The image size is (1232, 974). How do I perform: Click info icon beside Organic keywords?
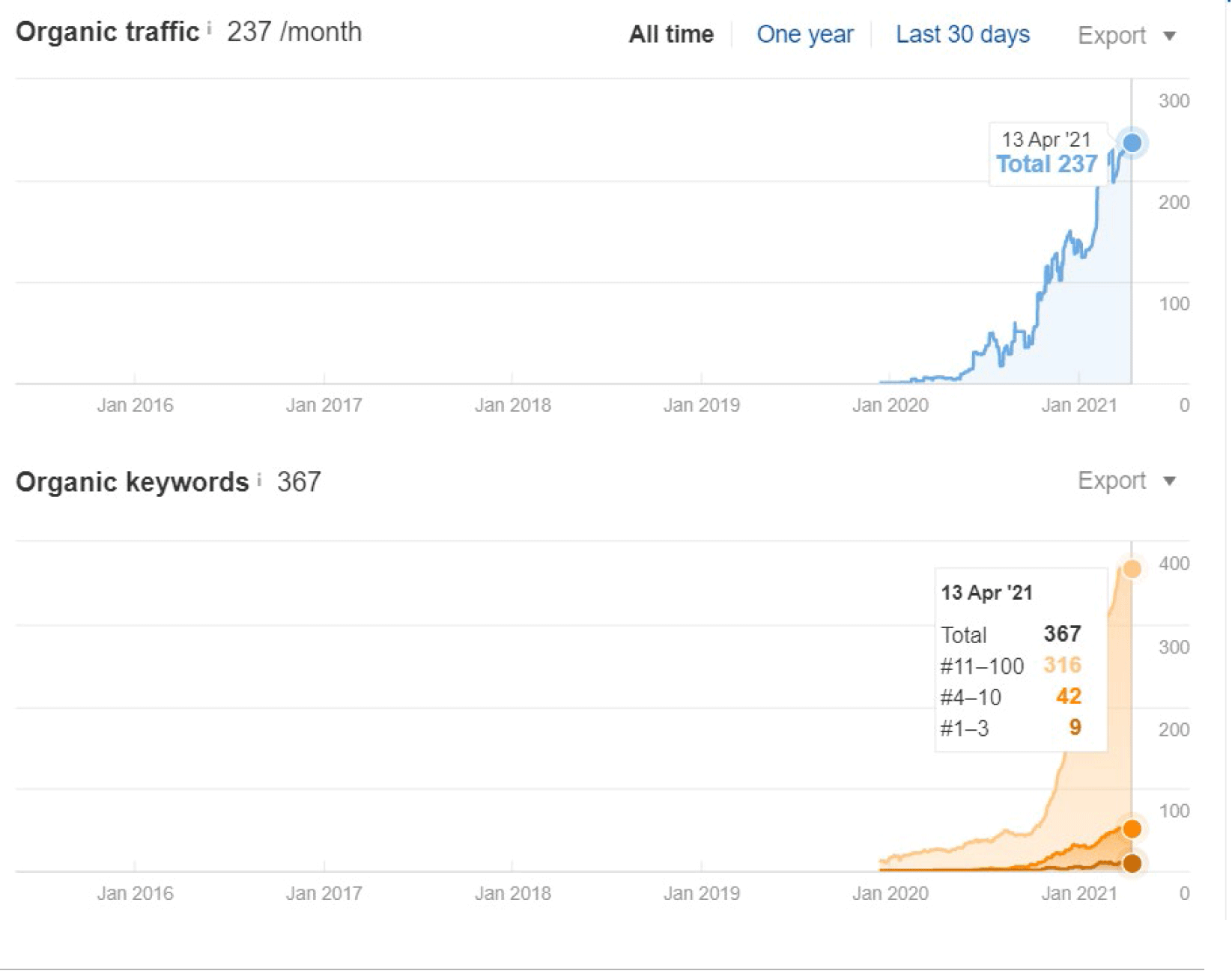tap(259, 479)
